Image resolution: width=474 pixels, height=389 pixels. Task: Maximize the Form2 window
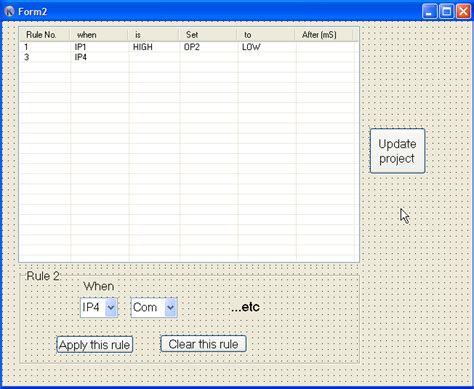click(x=446, y=12)
